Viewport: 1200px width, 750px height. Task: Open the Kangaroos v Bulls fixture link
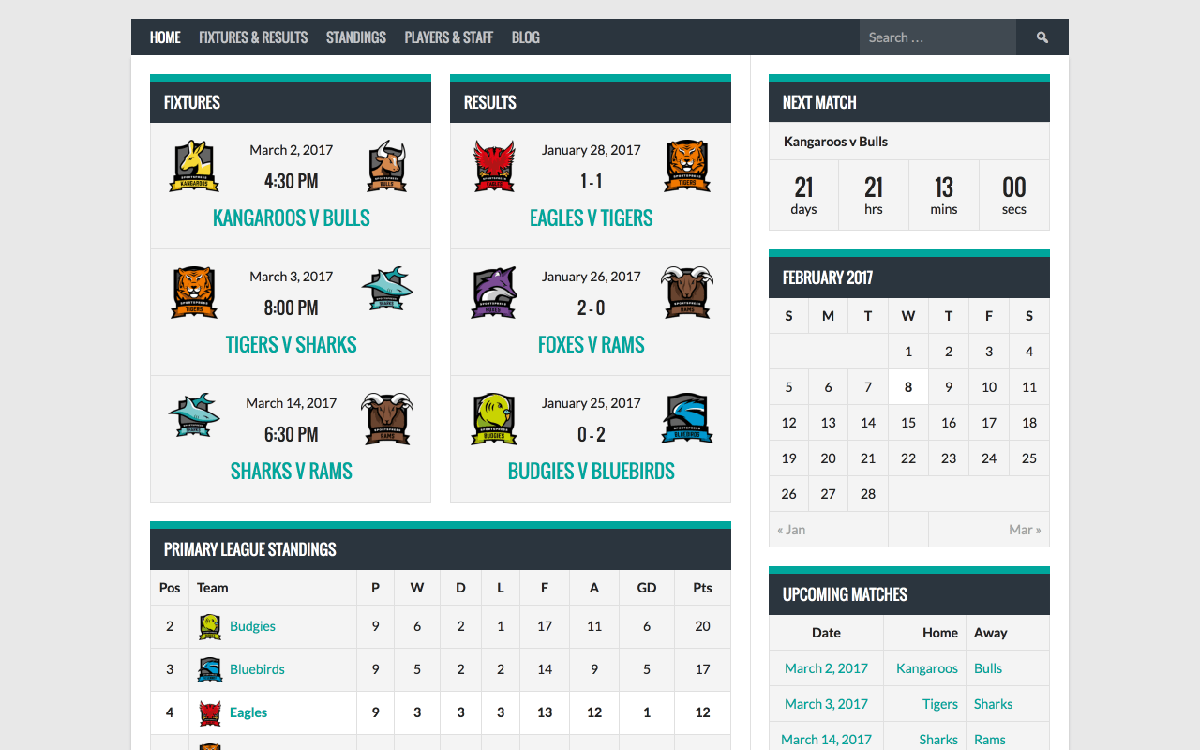coord(291,218)
